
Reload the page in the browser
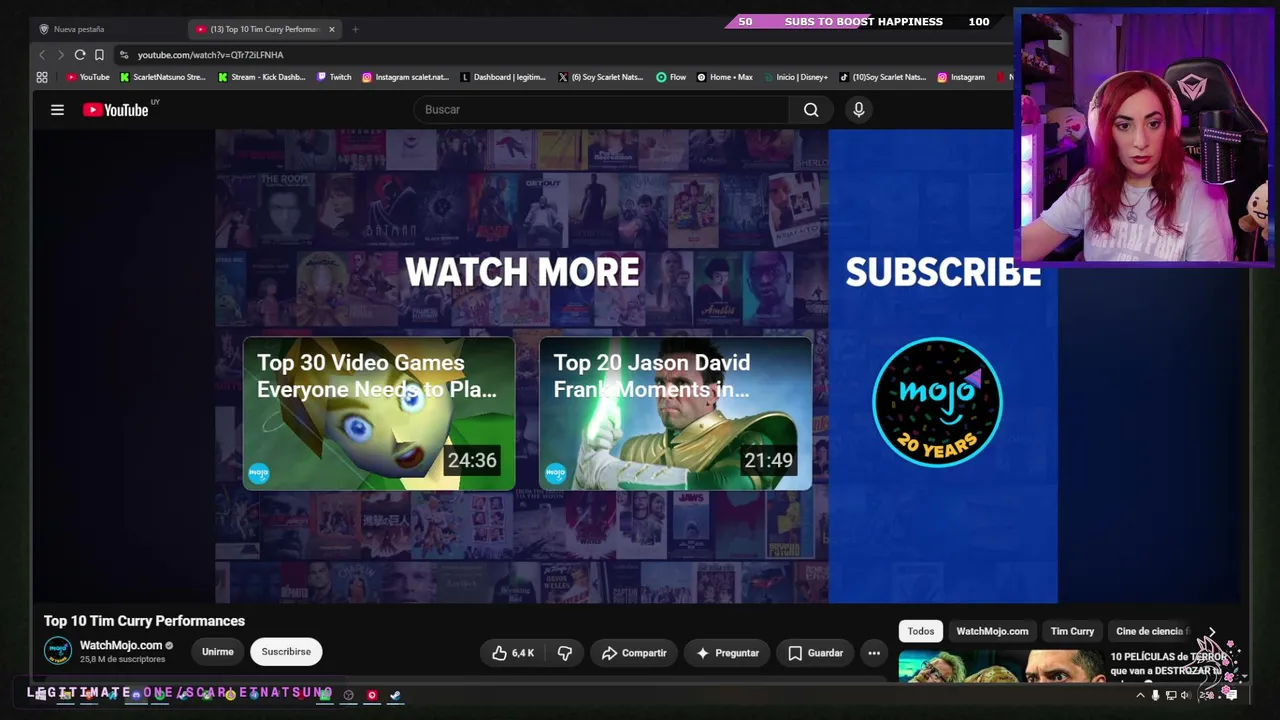(80, 55)
